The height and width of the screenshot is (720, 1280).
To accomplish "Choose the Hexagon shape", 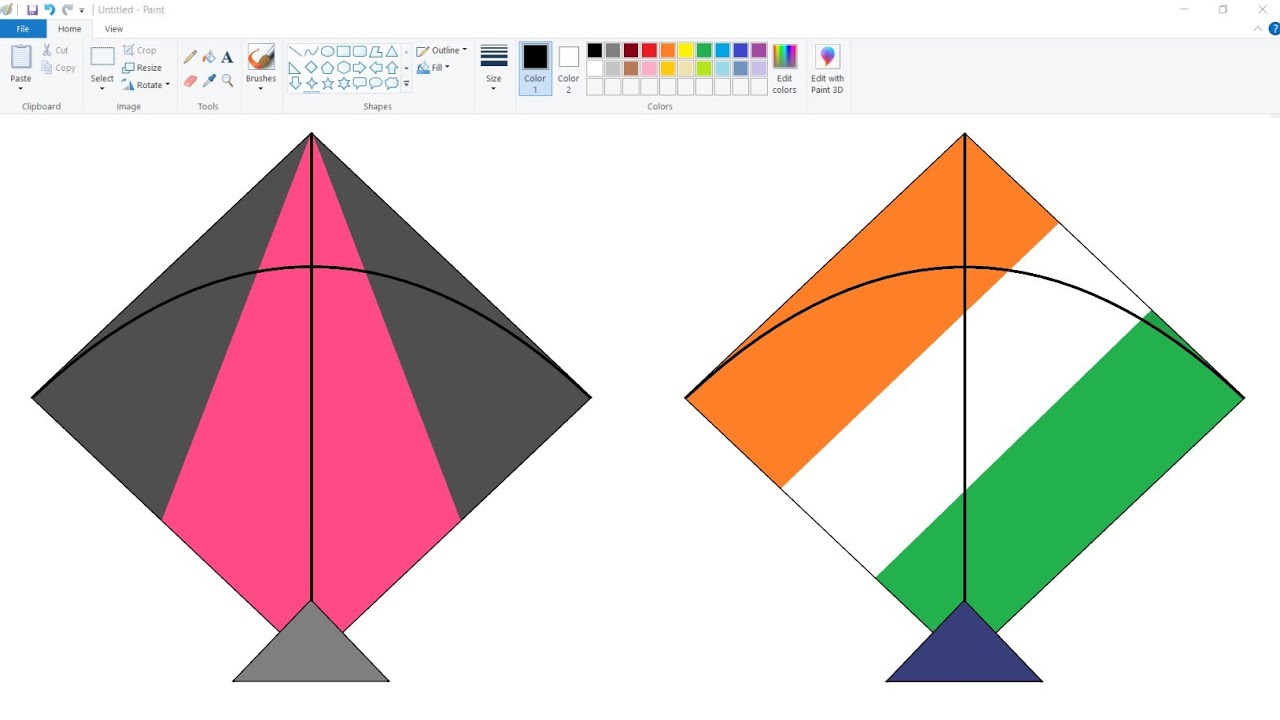I will pos(343,67).
